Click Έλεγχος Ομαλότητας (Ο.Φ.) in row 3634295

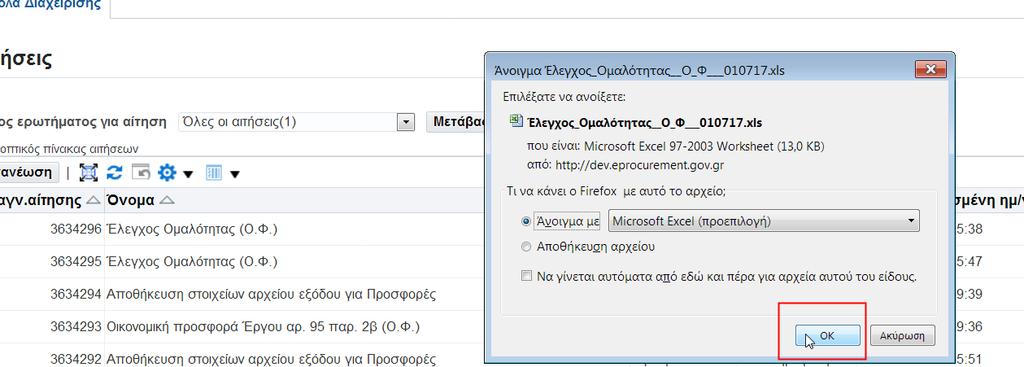[x=192, y=262]
